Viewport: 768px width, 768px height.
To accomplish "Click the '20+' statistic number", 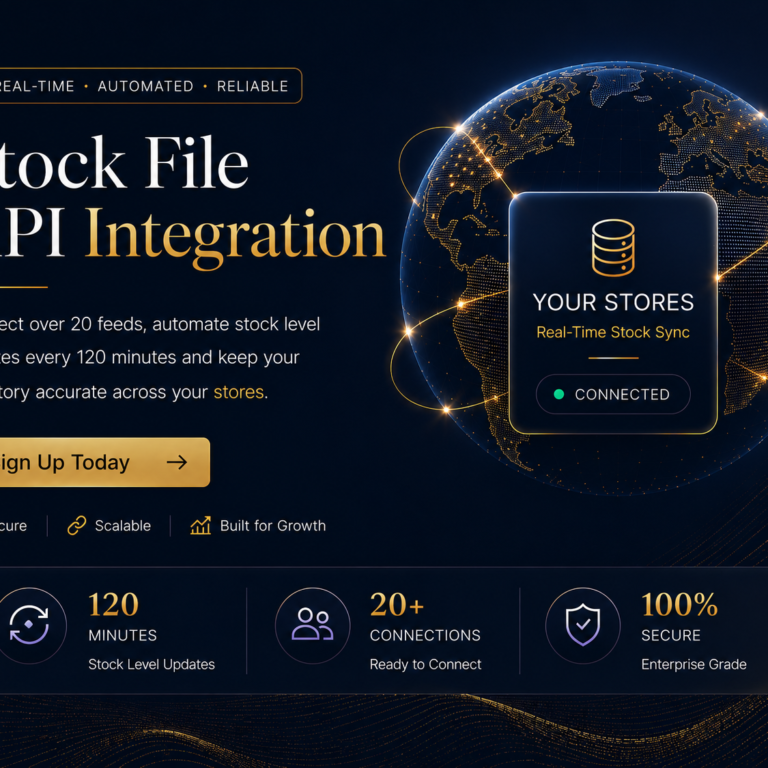I will (397, 605).
